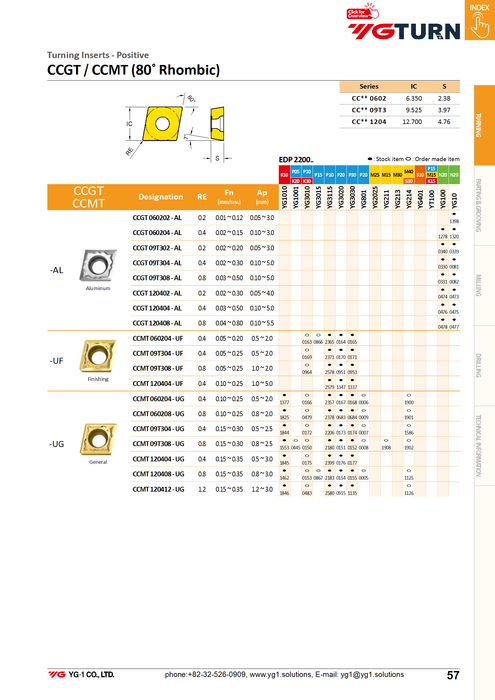
Task: Go to the TECHNICAL INFORMATION side tab
Action: point(485,446)
